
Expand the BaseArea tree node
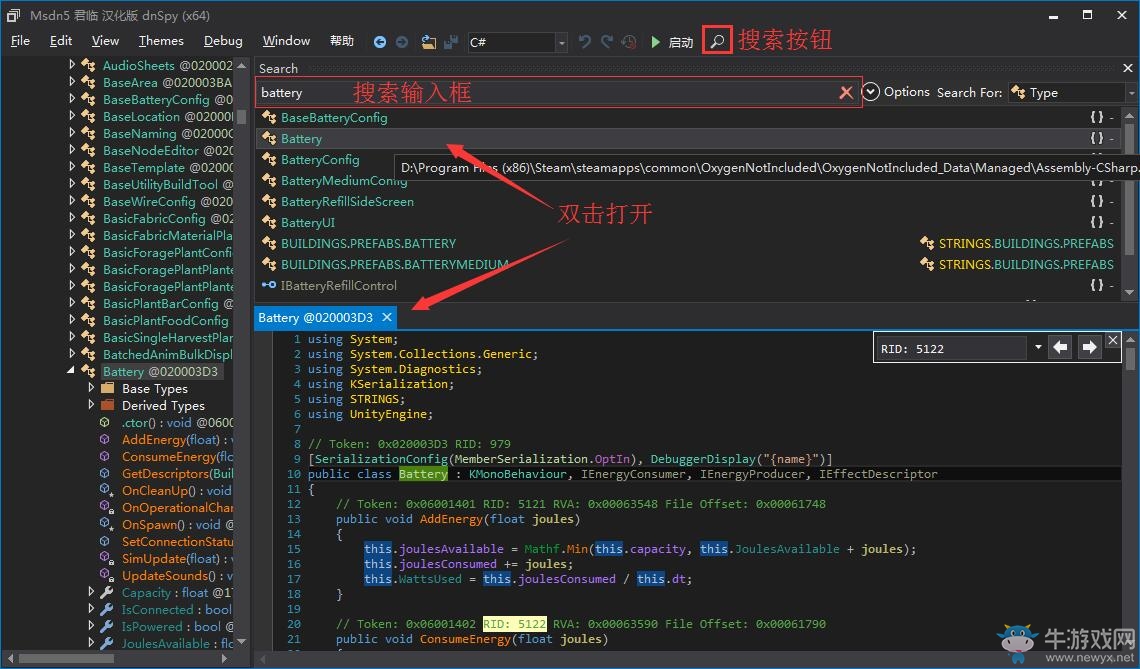tap(72, 81)
